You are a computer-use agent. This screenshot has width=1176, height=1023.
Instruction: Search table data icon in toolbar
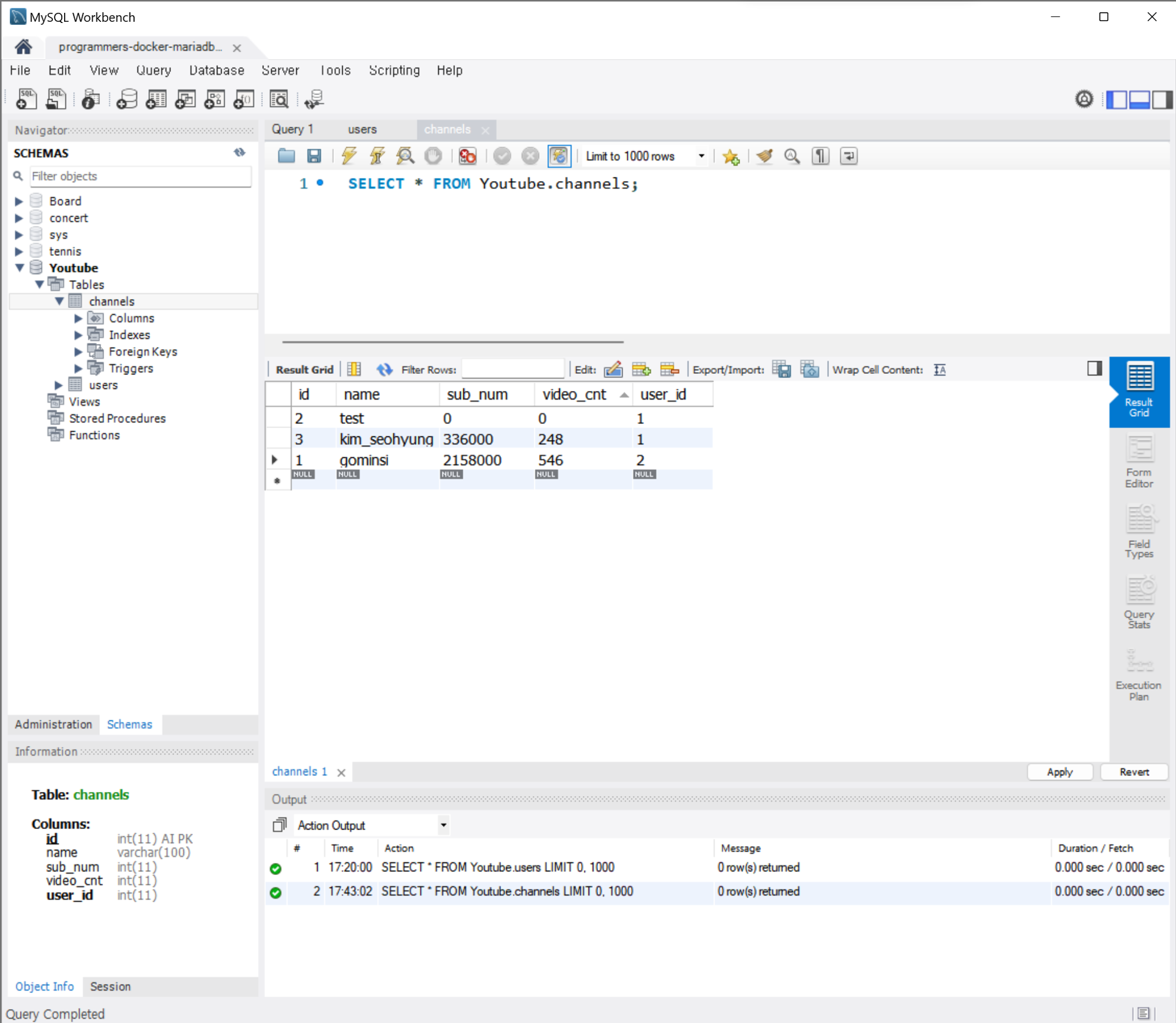(279, 99)
